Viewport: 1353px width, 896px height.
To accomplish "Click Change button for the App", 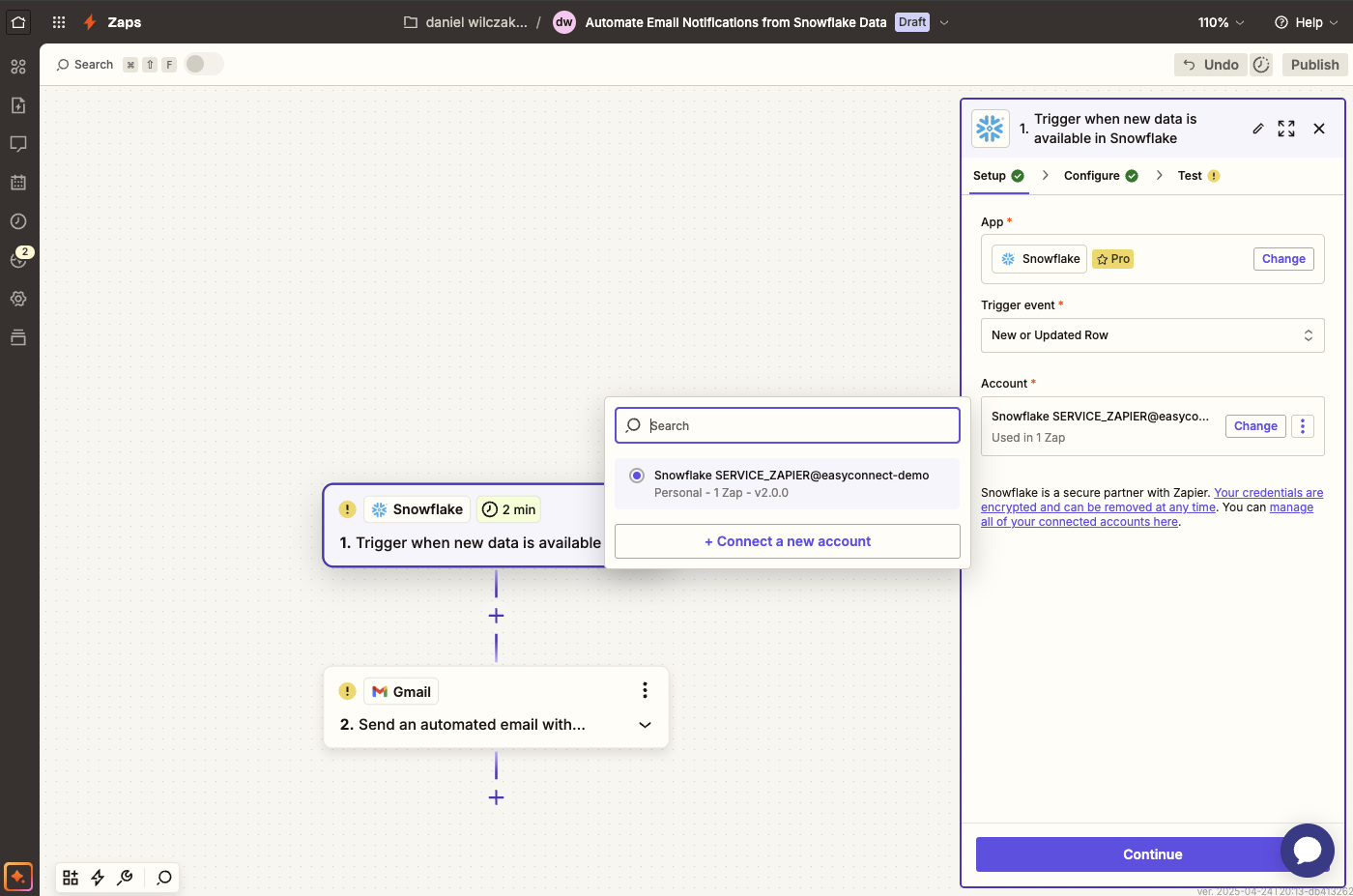I will pos(1283,259).
